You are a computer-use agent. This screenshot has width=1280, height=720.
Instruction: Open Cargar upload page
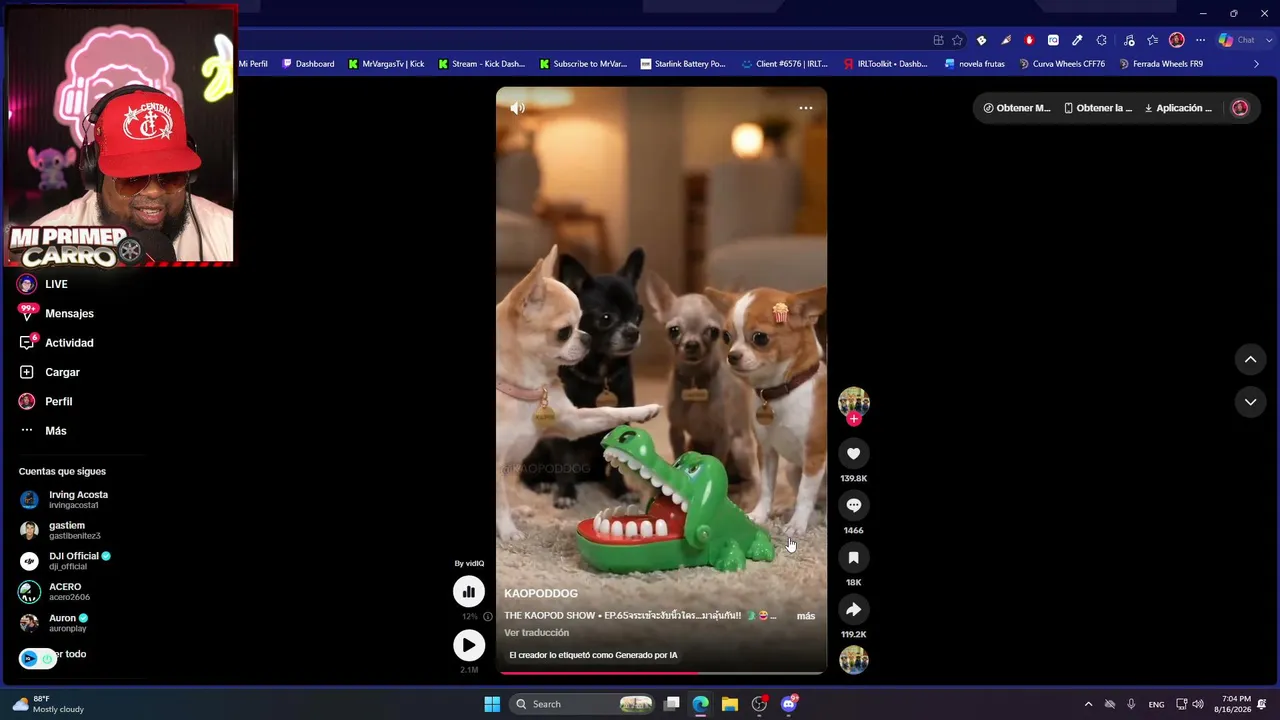pyautogui.click(x=49, y=372)
